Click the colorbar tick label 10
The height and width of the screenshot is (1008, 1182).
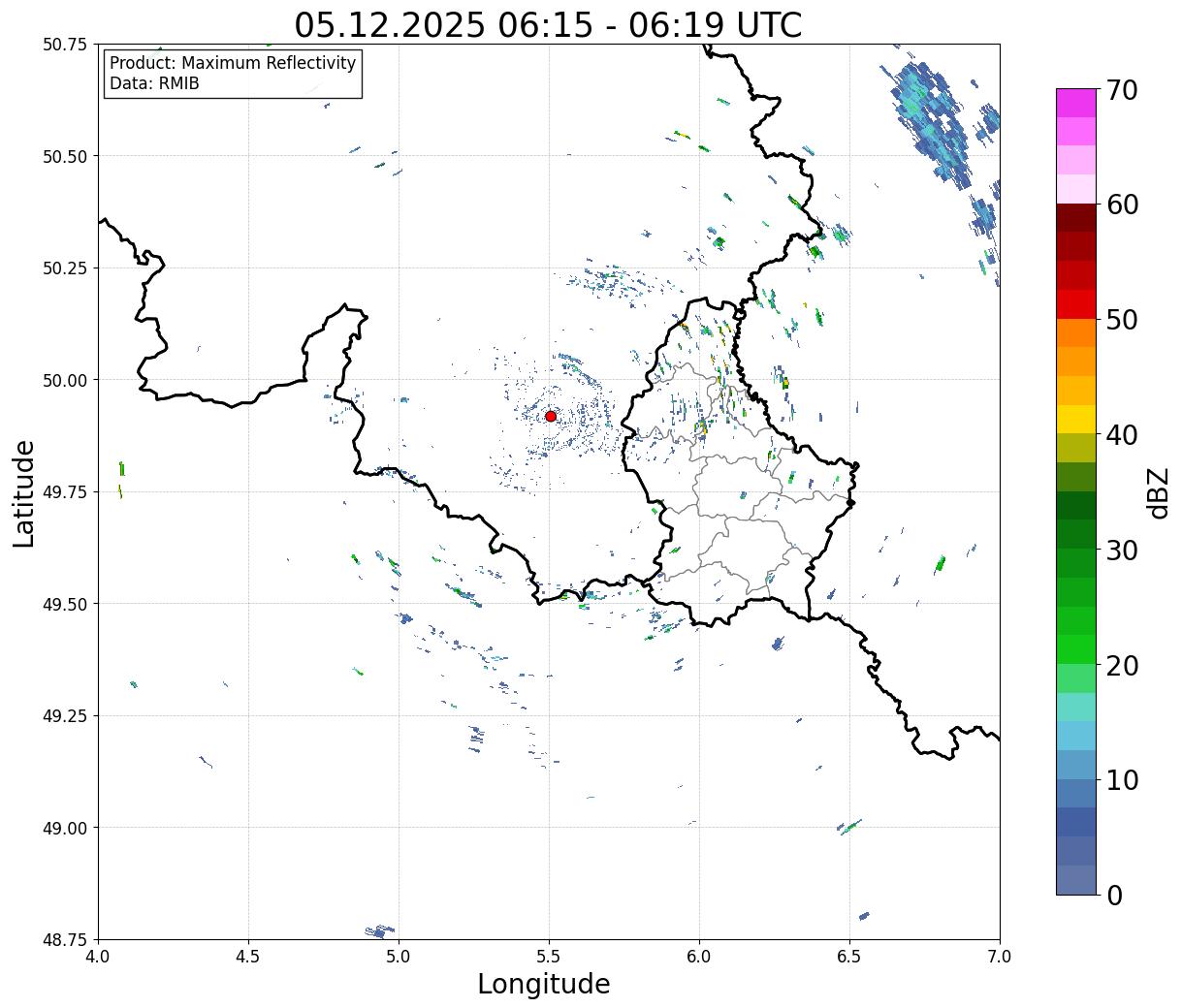(x=1122, y=779)
